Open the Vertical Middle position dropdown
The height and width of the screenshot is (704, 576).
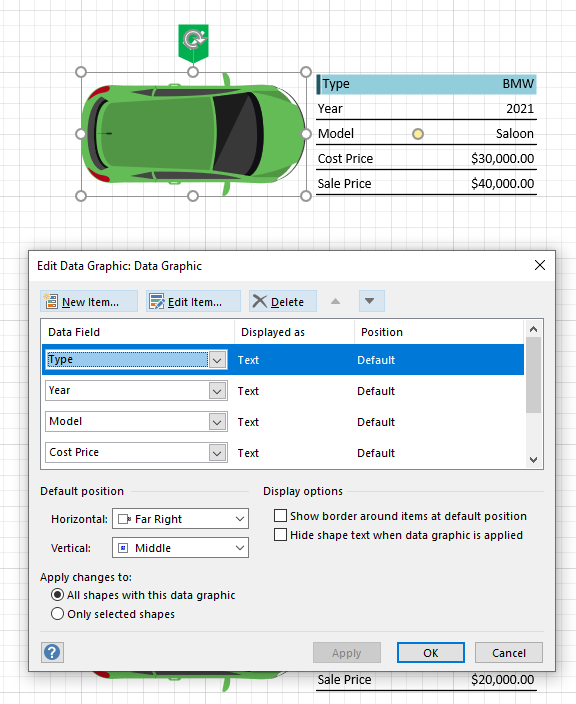(180, 548)
